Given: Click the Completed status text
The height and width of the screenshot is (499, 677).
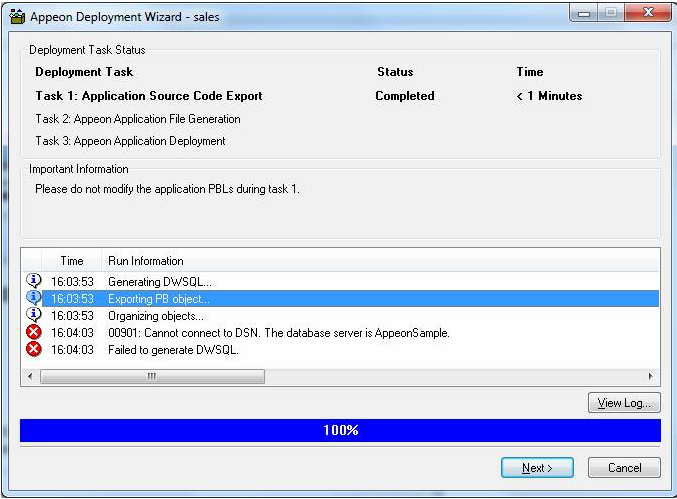Looking at the screenshot, I should tap(405, 96).
